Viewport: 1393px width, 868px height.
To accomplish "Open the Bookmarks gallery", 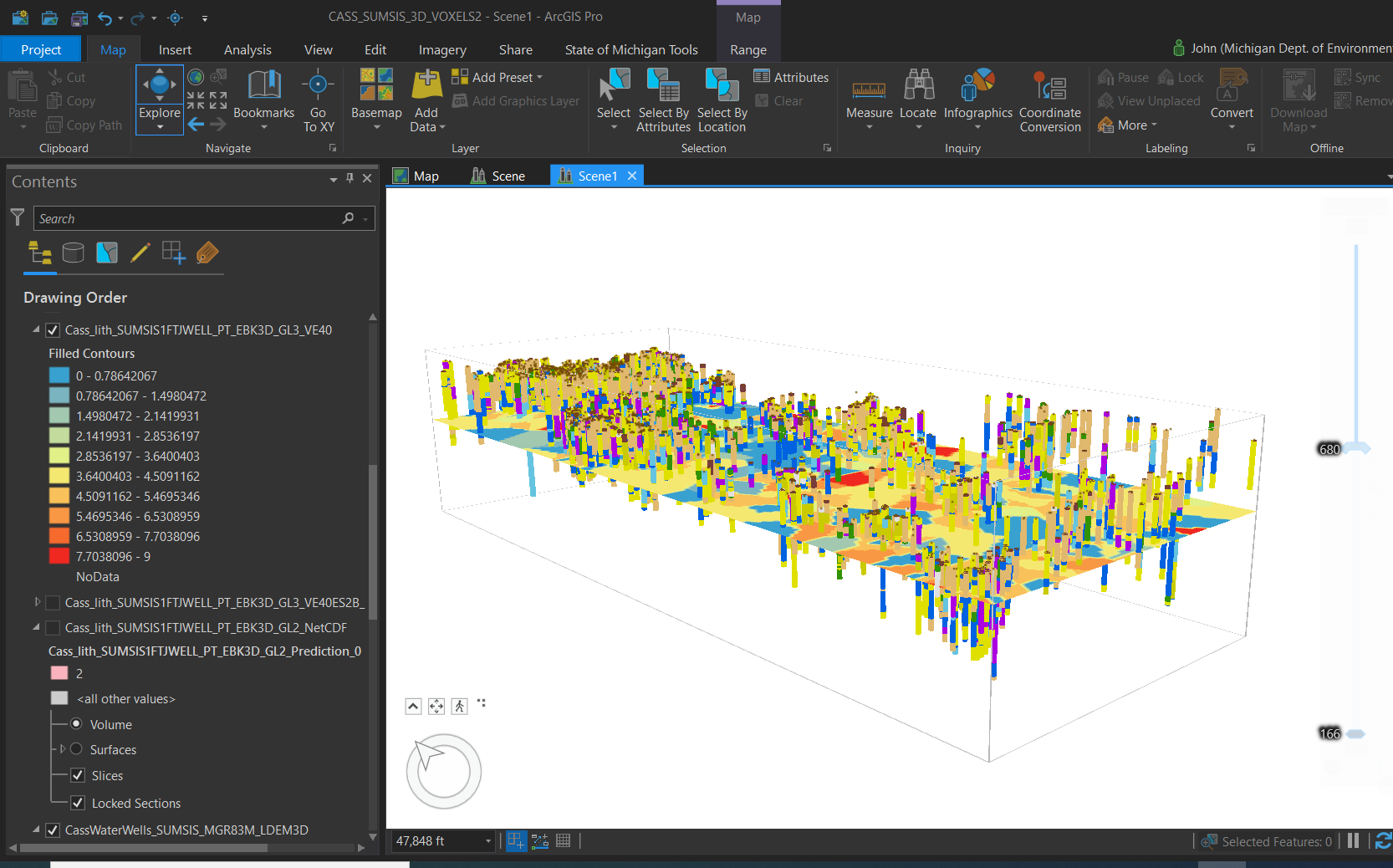I will coord(264,96).
